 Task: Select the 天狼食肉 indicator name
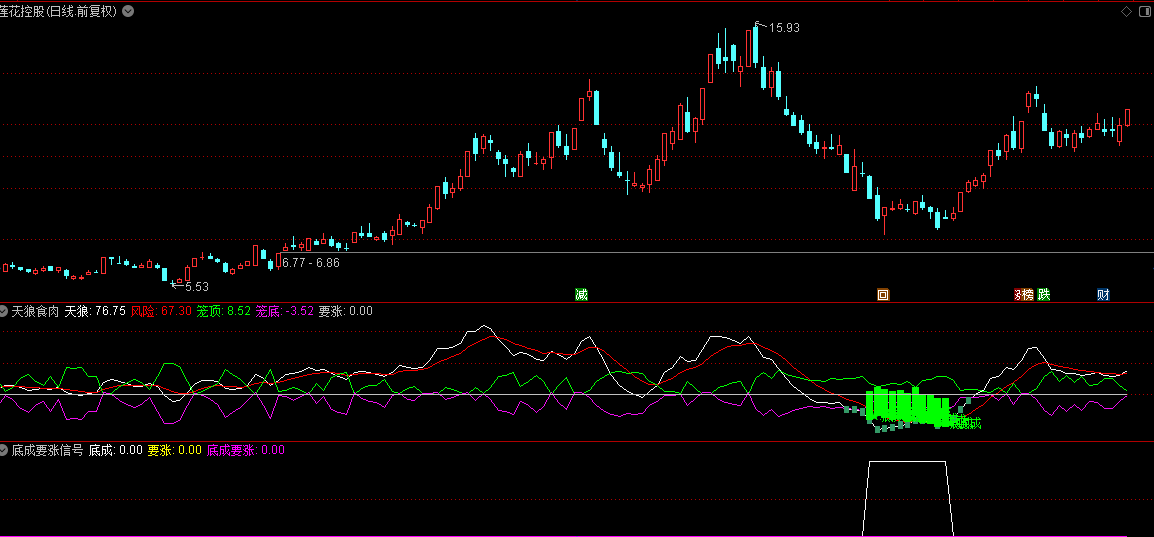click(x=36, y=311)
